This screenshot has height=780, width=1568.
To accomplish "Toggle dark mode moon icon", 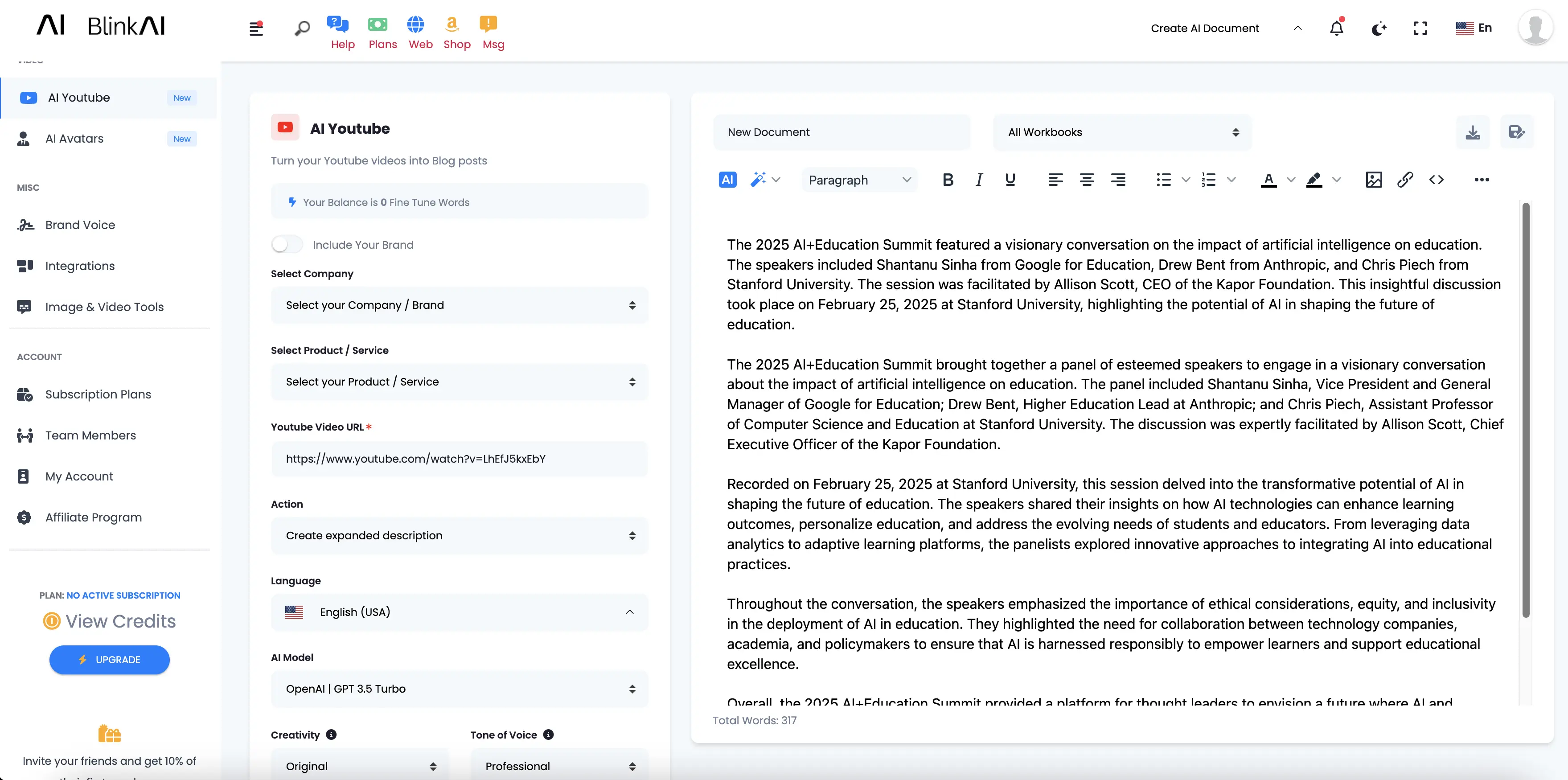I will pos(1379,28).
